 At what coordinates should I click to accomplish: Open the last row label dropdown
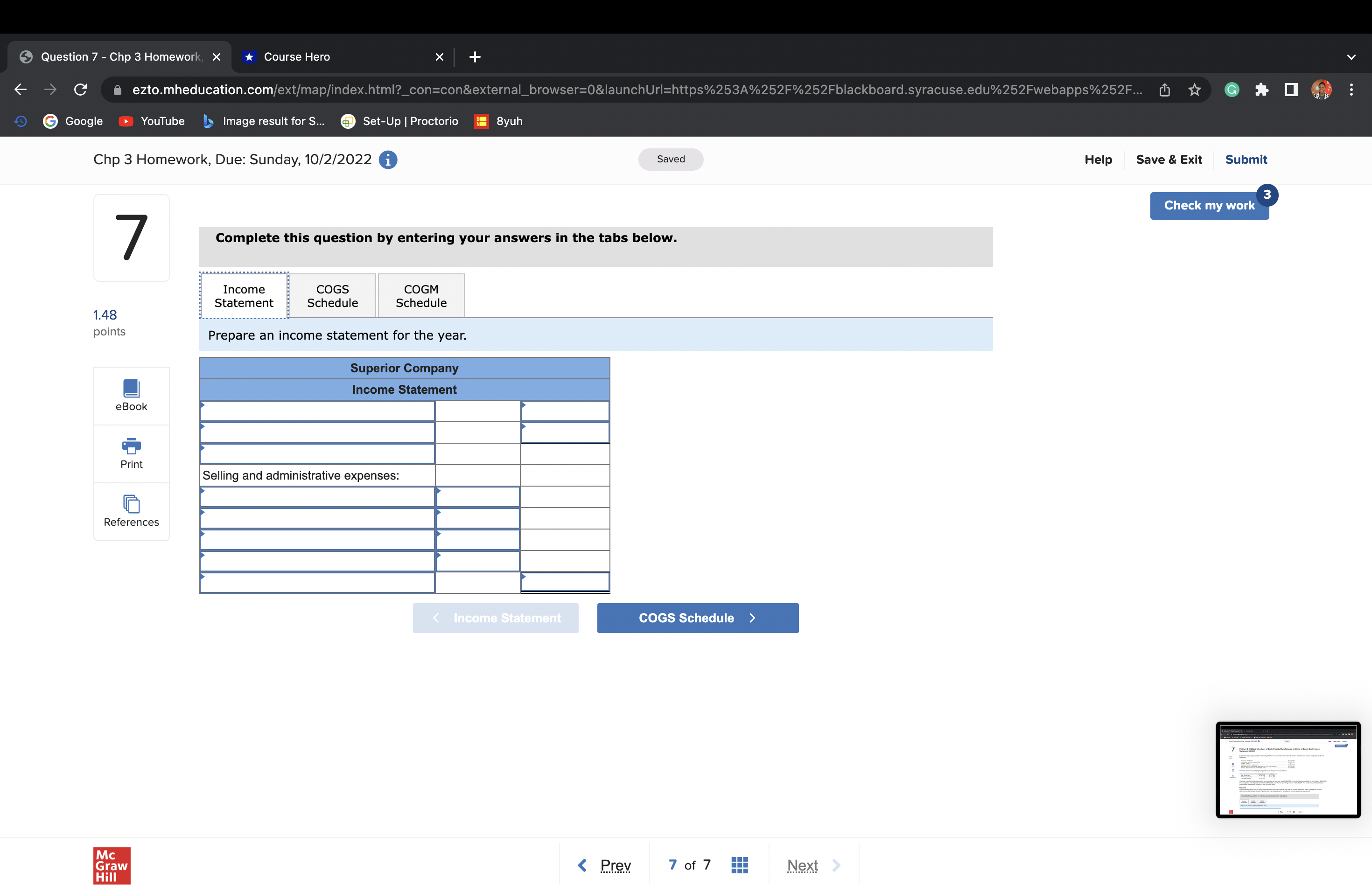point(317,583)
